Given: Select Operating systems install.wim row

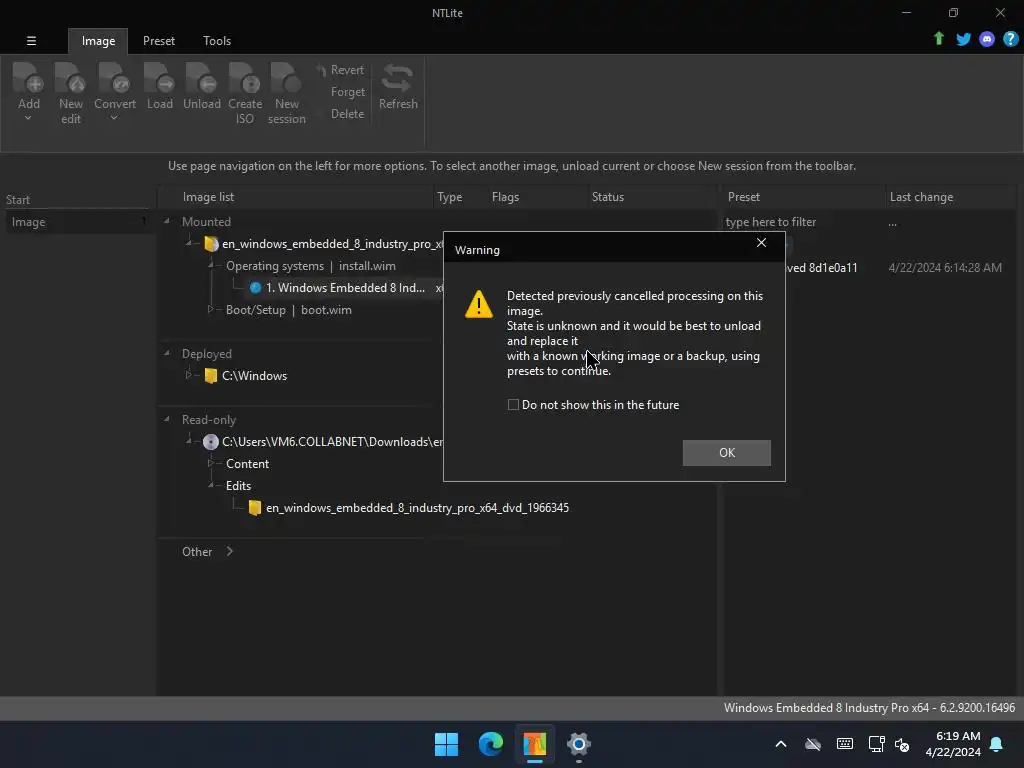Looking at the screenshot, I should [310, 266].
